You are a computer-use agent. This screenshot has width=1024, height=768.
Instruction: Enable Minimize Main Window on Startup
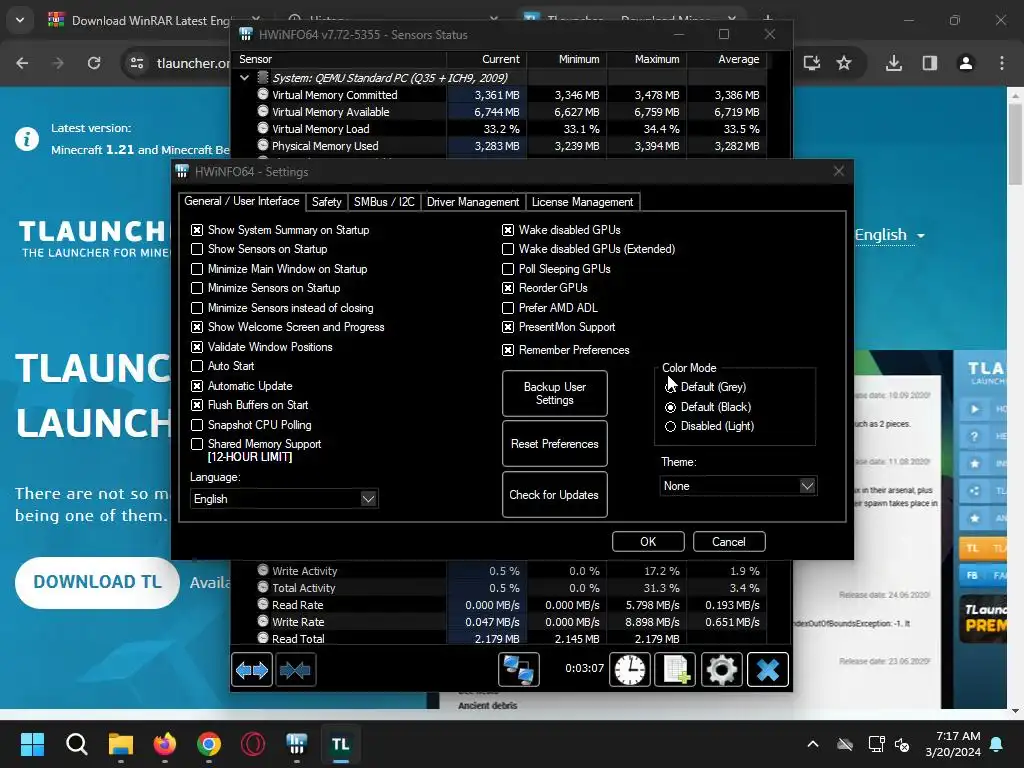pyautogui.click(x=197, y=269)
